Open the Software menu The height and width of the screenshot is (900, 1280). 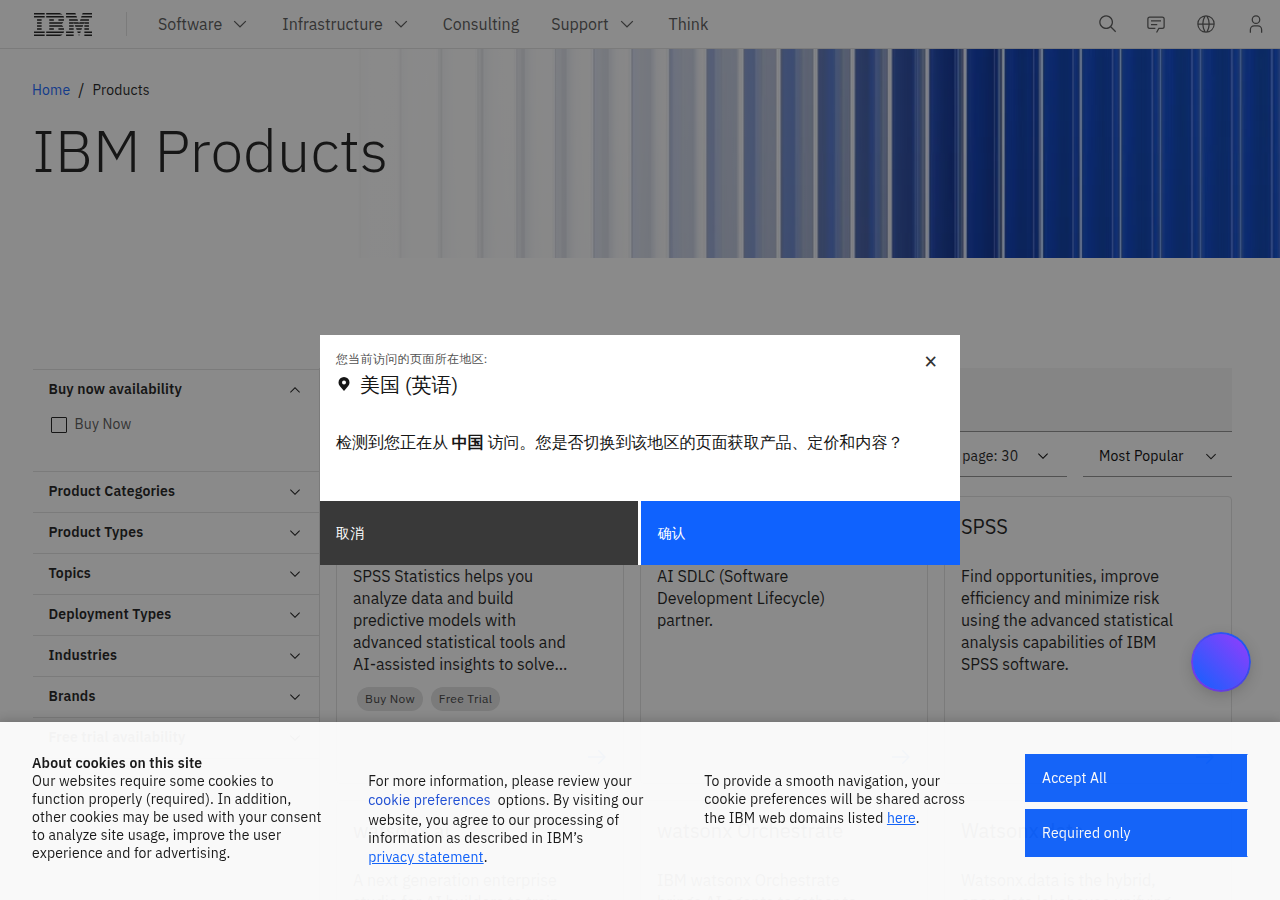tap(202, 24)
